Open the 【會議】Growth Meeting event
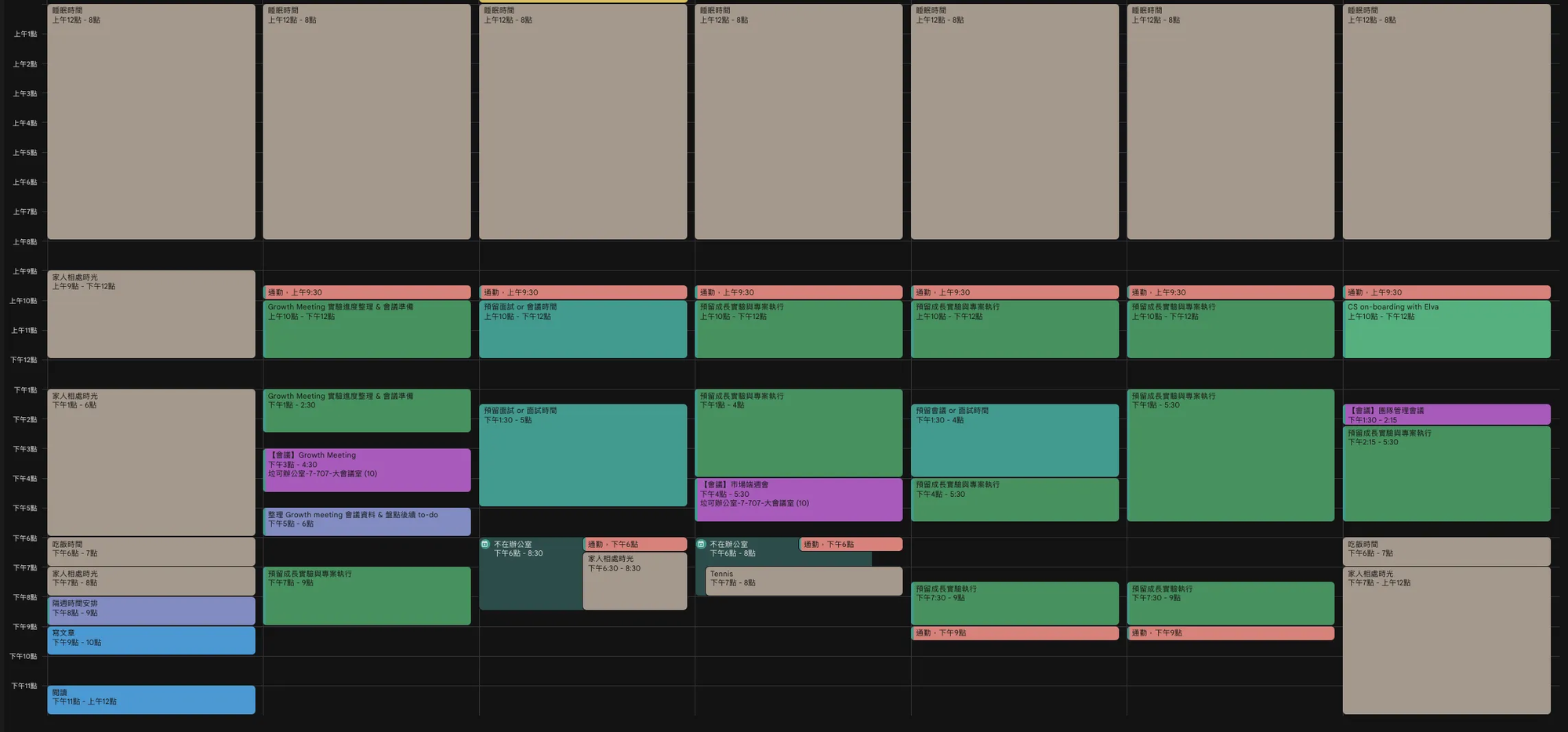Image resolution: width=1568 pixels, height=732 pixels. [x=366, y=469]
